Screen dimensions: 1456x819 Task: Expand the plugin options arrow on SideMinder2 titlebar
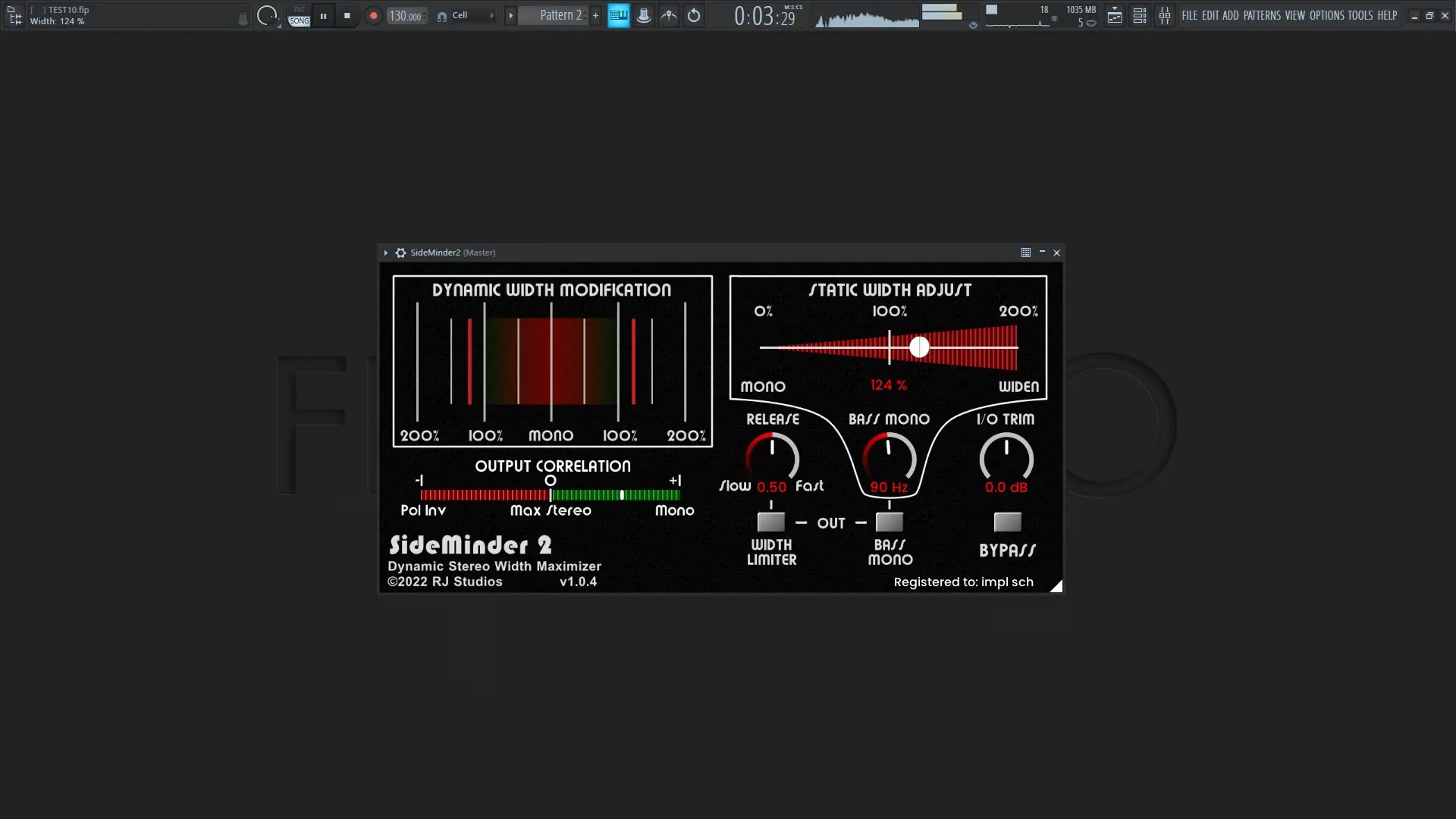point(385,253)
